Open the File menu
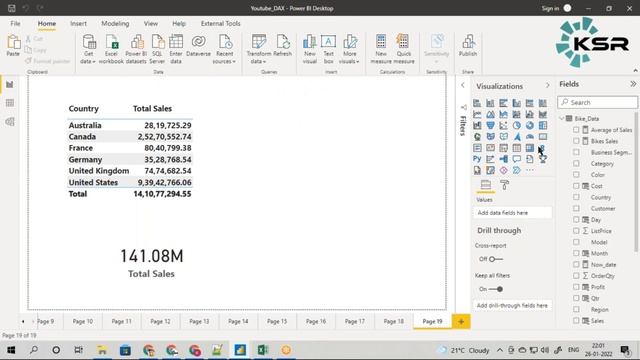 pos(16,24)
